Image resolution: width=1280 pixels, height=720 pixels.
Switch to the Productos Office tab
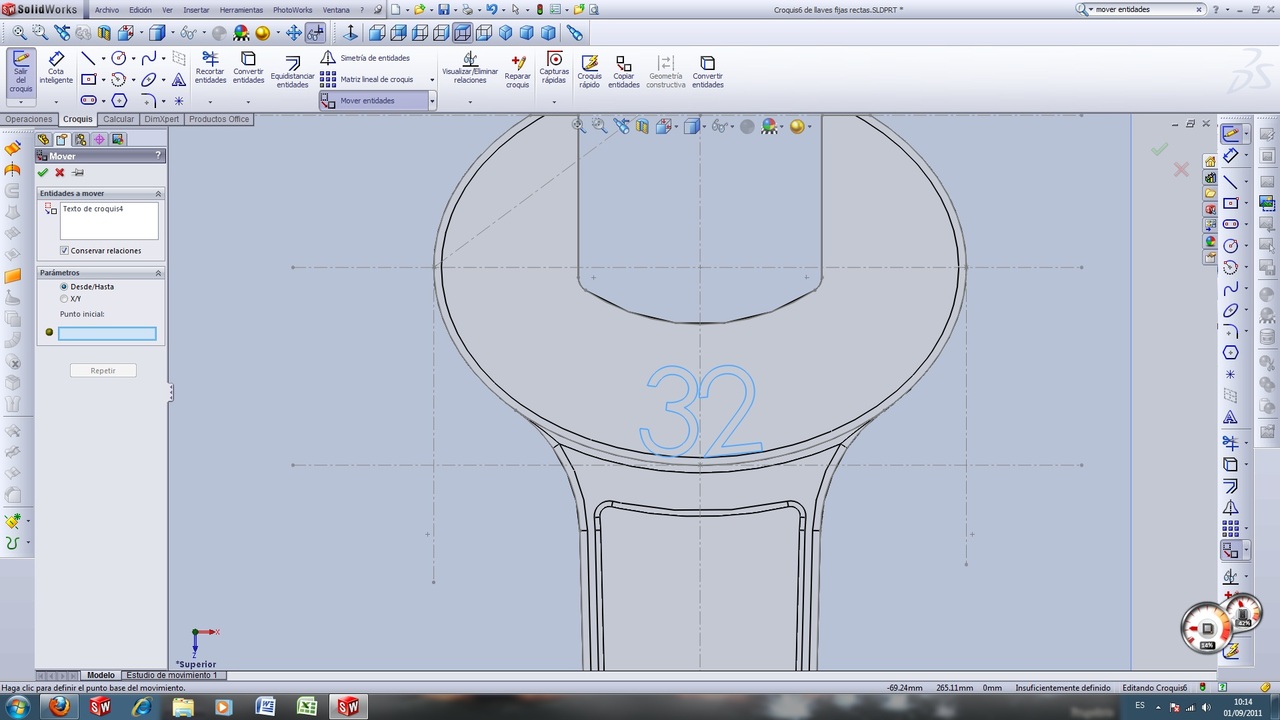point(219,119)
